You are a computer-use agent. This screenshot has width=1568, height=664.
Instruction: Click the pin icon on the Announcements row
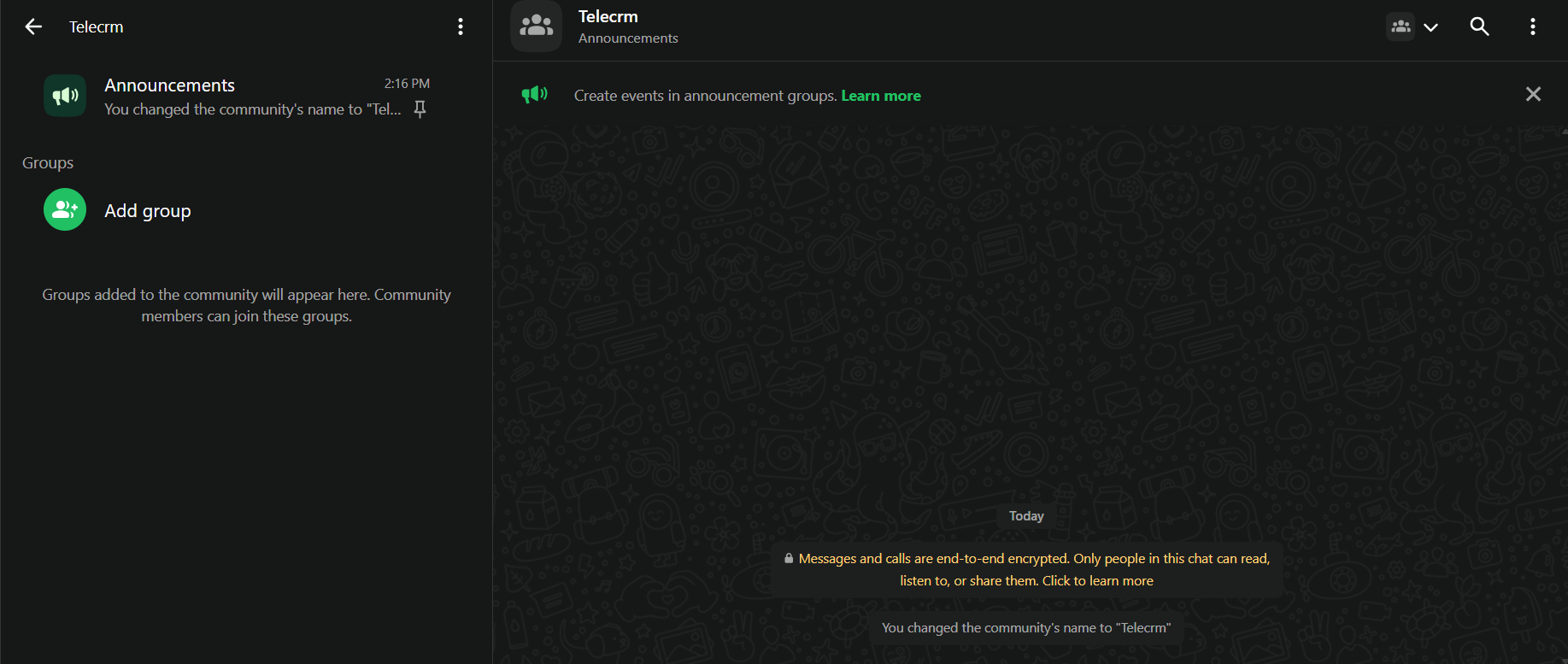420,109
